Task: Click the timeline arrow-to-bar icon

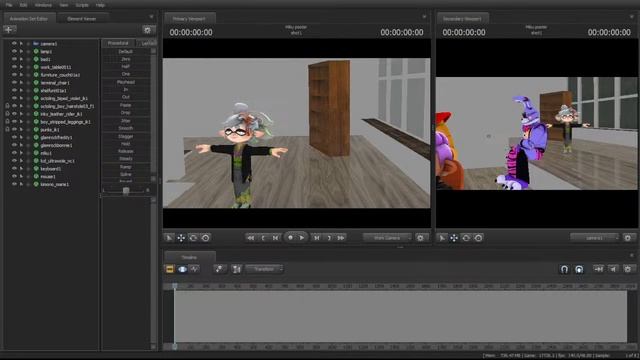Action: tap(599, 269)
